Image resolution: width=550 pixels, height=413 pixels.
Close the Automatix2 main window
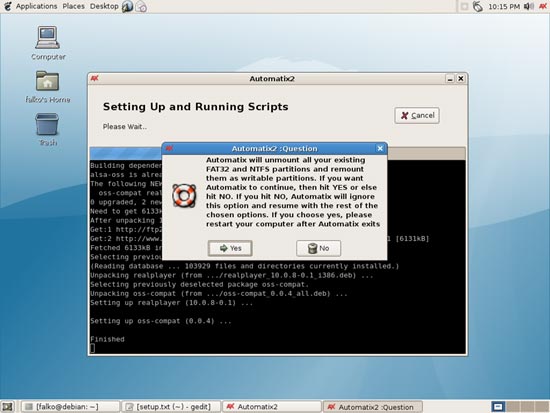[461, 79]
